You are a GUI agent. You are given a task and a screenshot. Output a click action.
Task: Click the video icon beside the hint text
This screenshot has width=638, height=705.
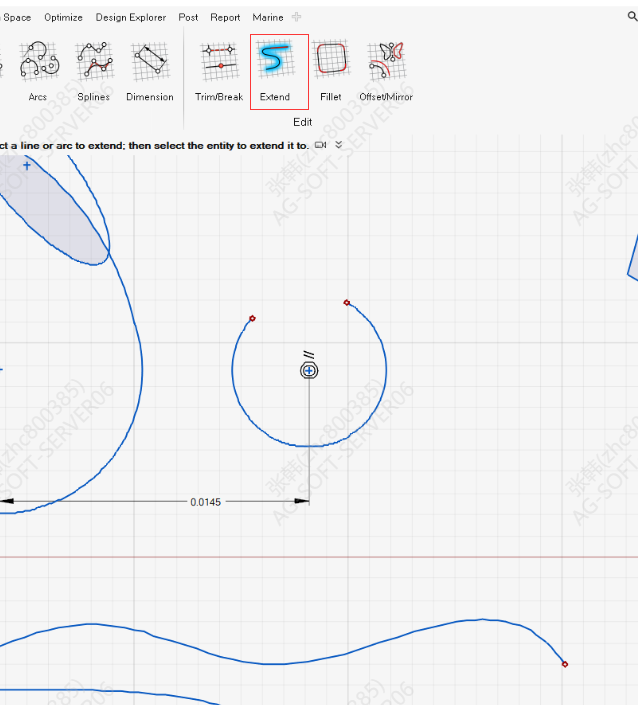pos(321,145)
